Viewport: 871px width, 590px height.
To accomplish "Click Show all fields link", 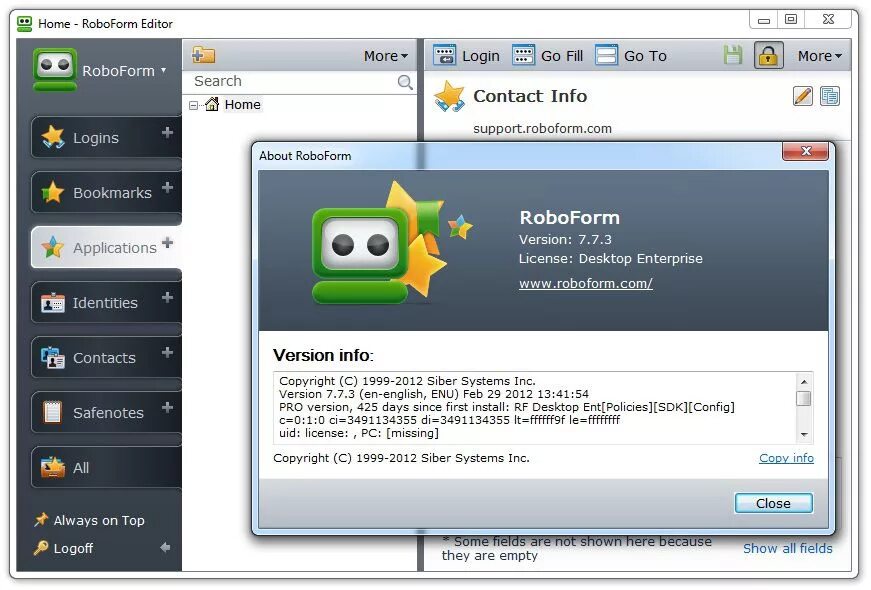I will pos(788,548).
